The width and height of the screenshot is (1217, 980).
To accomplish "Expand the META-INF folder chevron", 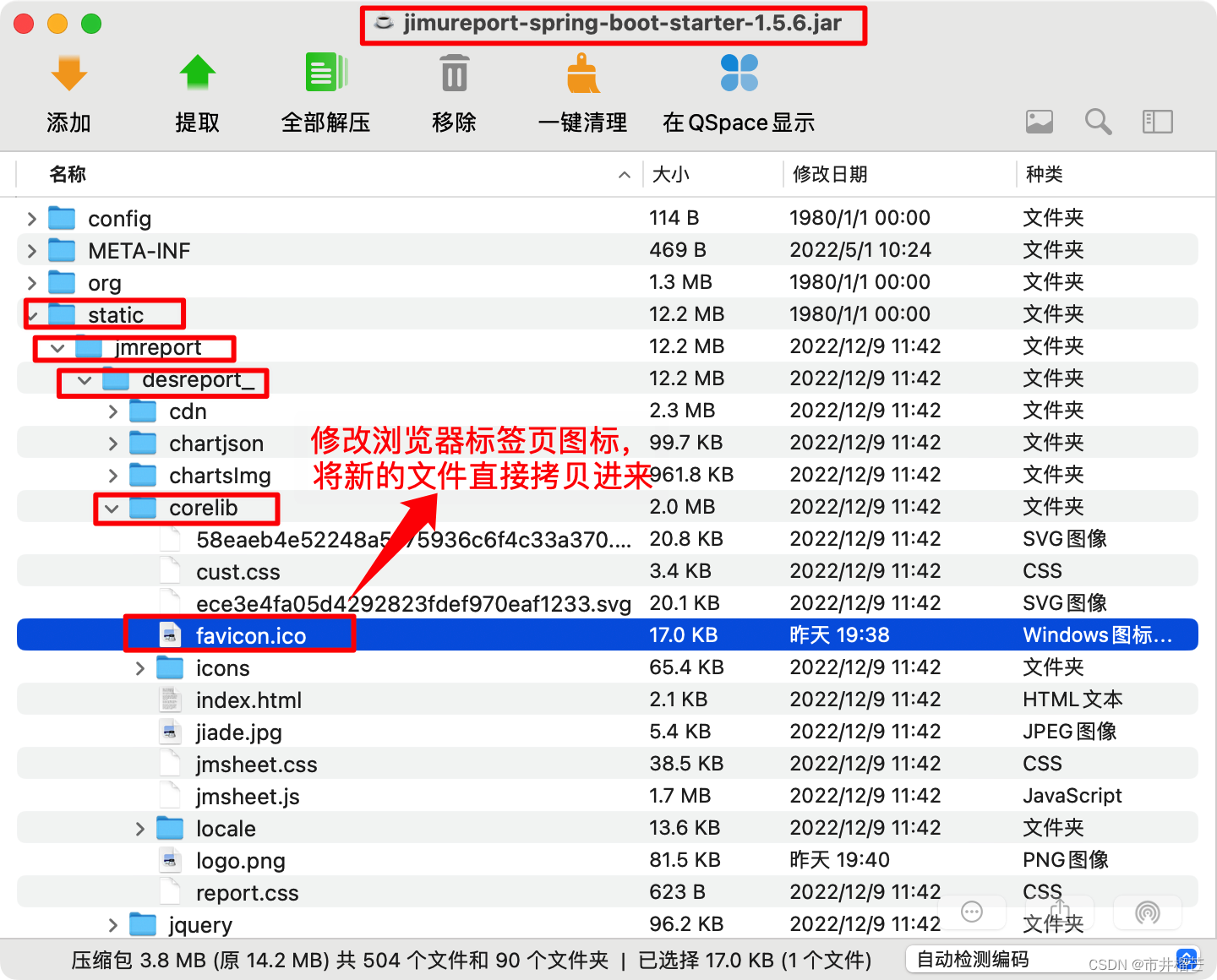I will (x=32, y=251).
